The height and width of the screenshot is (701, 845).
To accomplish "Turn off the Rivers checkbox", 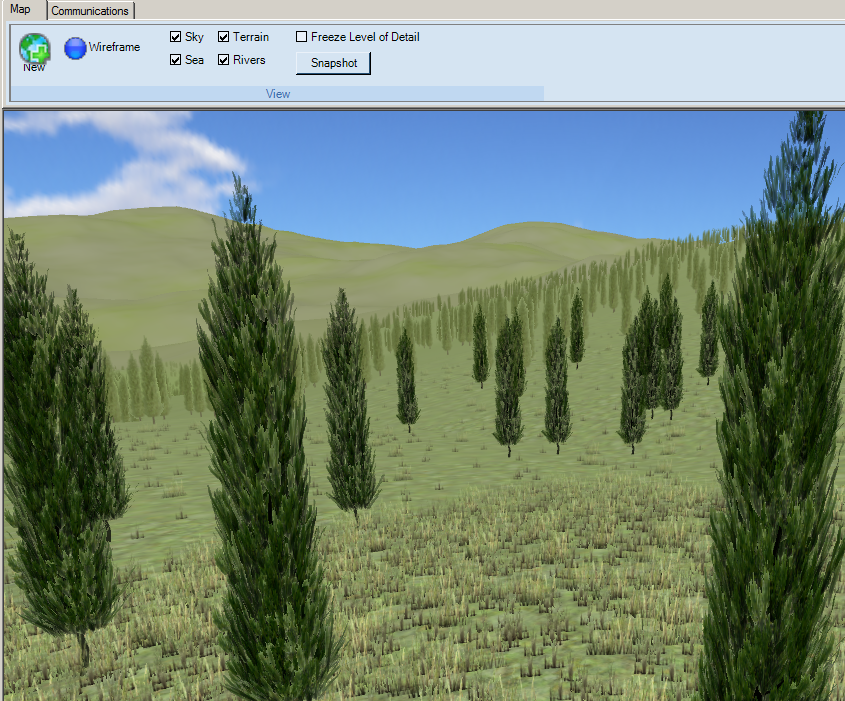I will 224,60.
